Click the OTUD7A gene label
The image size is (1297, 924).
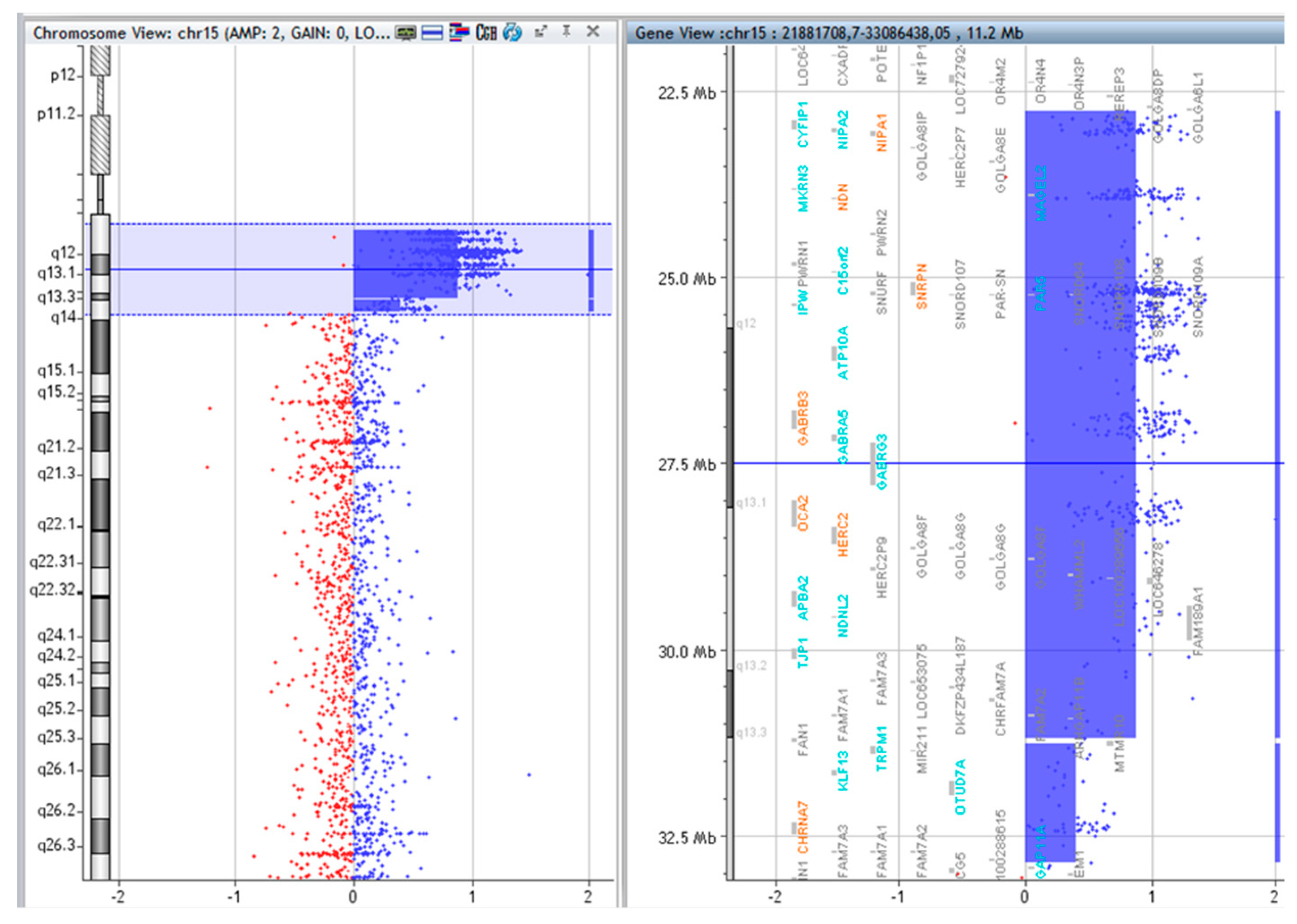coord(960,787)
